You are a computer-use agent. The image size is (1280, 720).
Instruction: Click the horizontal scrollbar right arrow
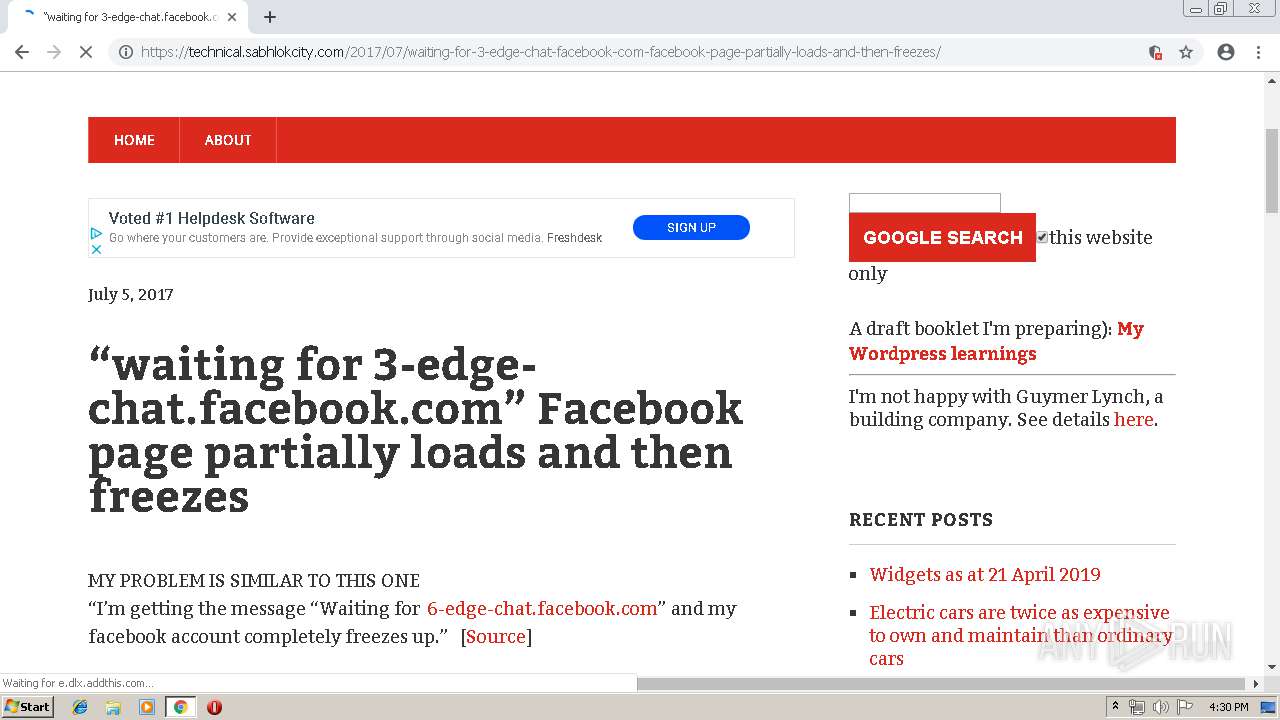coord(1256,684)
